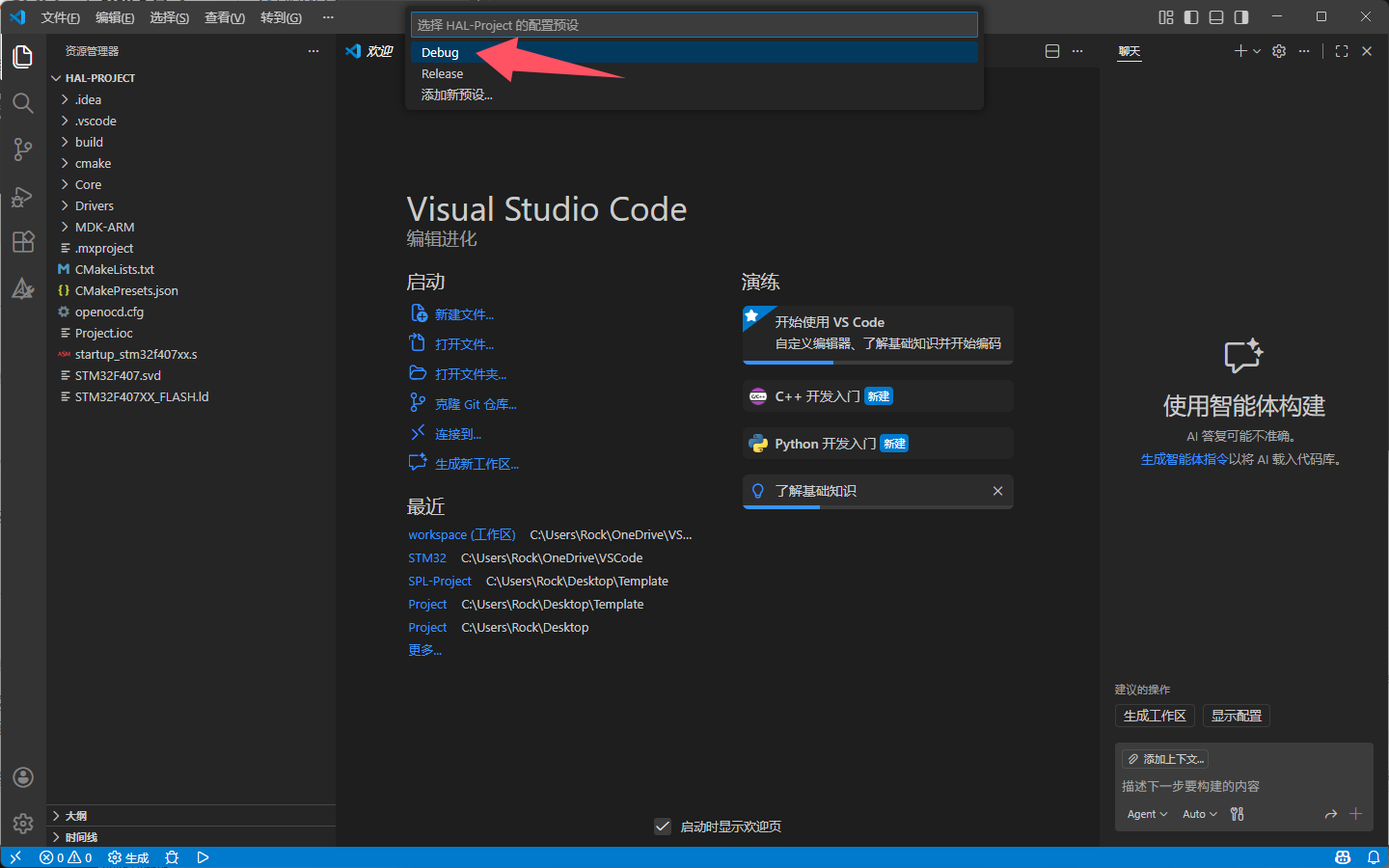Toggle bottom panel visibility
1389x868 pixels.
click(1216, 17)
